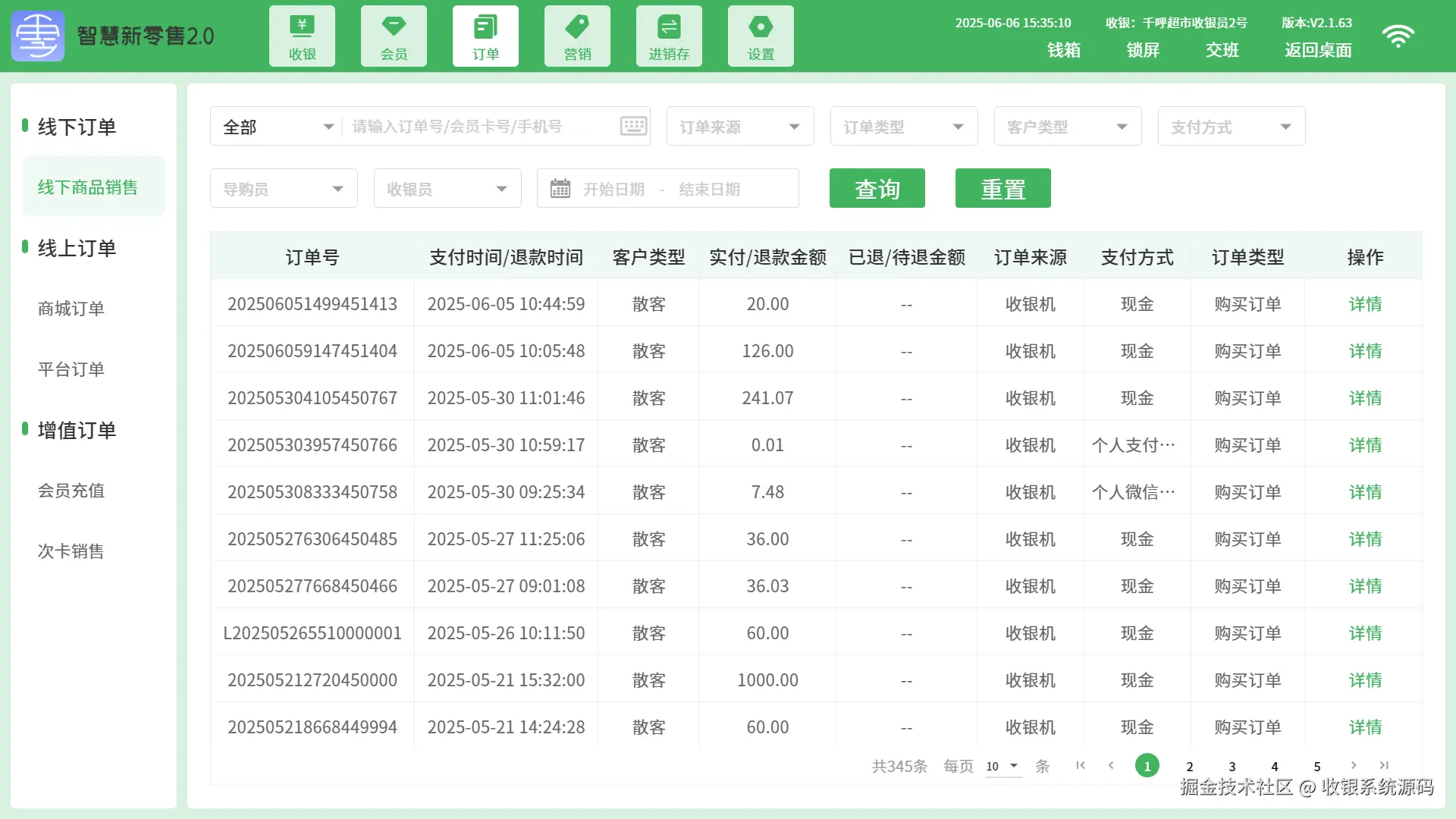This screenshot has width=1456, height=819.
Task: Select 商城订单 in the sidebar
Action: [71, 309]
